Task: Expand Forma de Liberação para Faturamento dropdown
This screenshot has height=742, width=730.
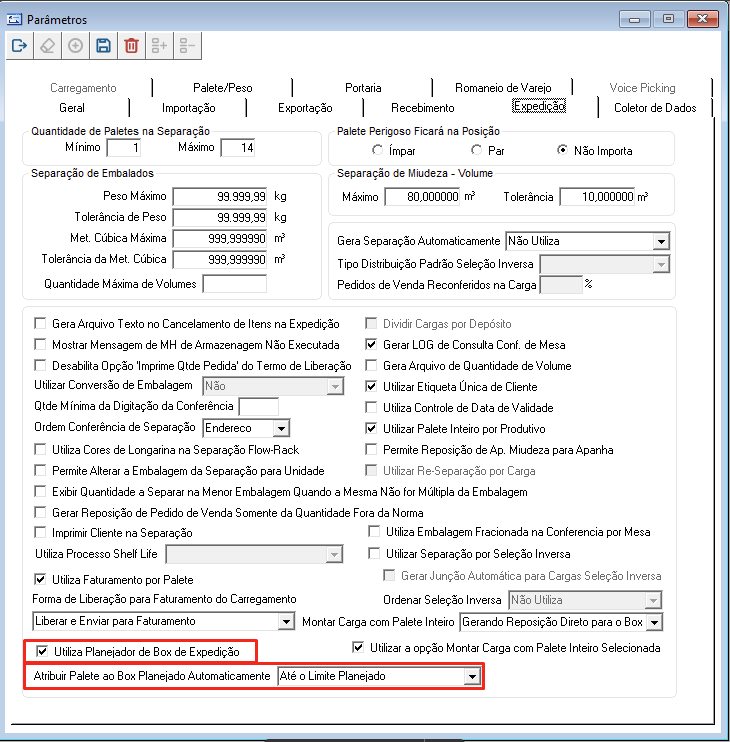Action: tap(286, 622)
